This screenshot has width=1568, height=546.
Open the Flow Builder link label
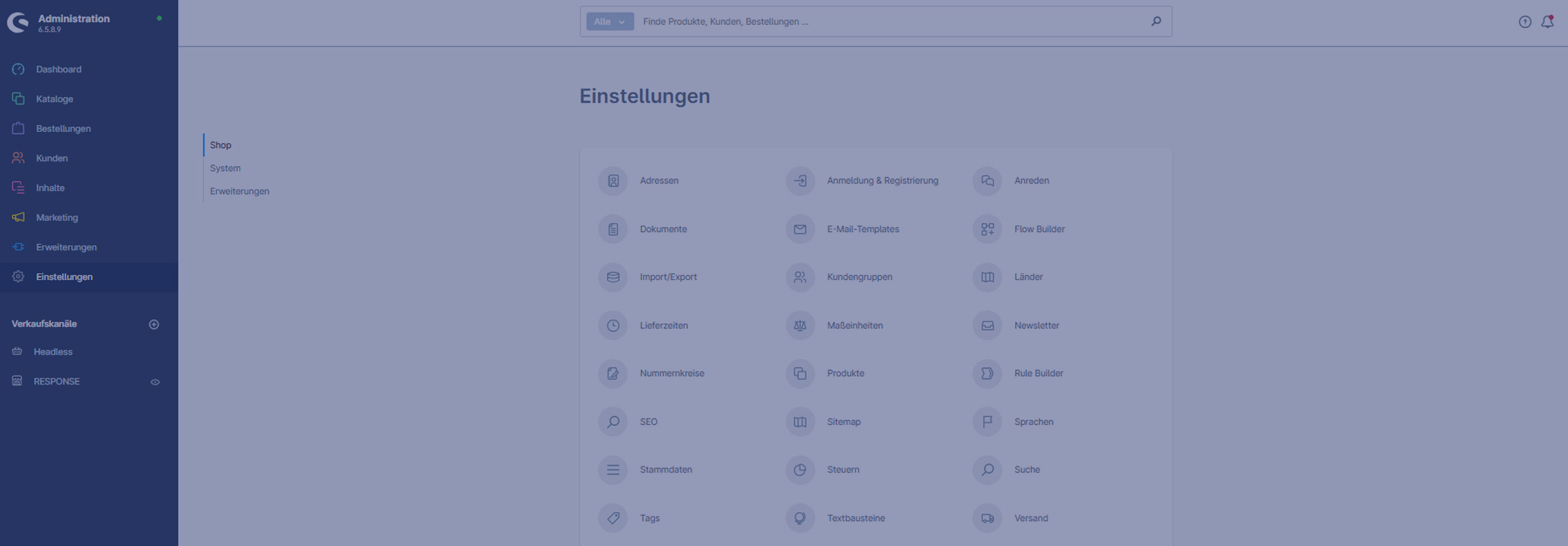point(1039,230)
